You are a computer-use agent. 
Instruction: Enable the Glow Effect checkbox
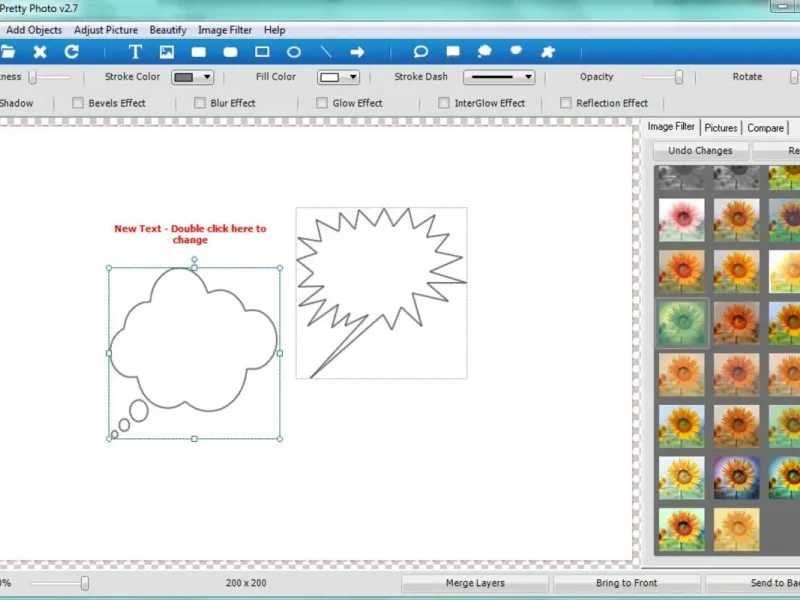tap(321, 103)
